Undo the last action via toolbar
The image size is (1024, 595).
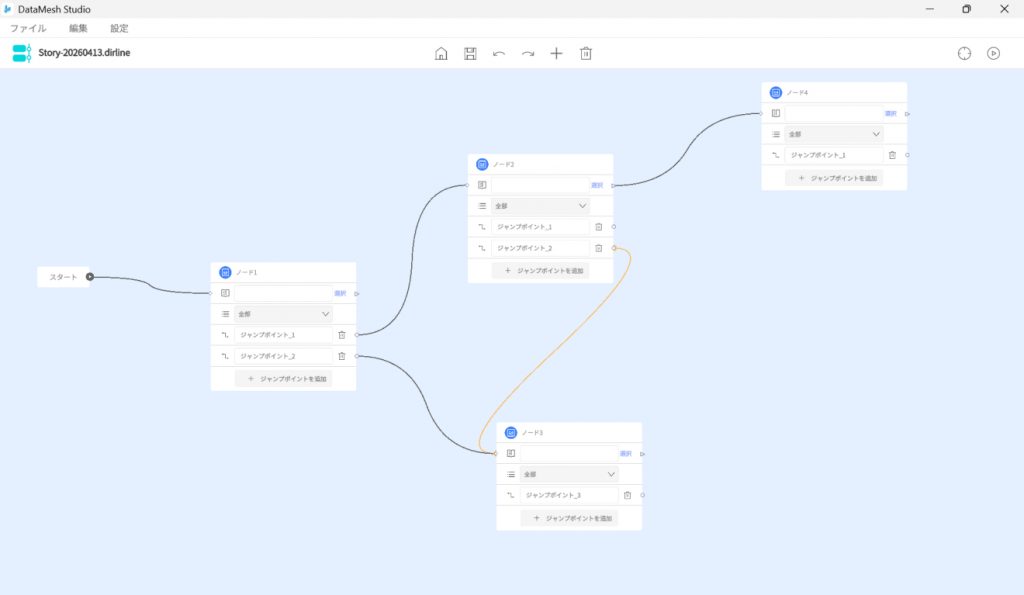pyautogui.click(x=499, y=53)
